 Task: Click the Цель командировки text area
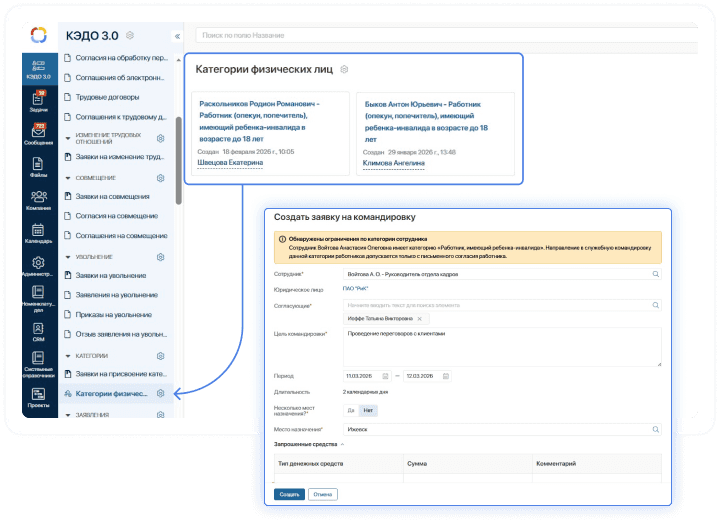[500, 347]
